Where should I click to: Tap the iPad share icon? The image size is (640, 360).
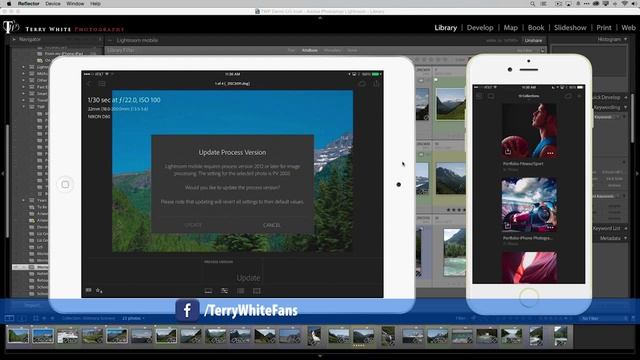coord(376,84)
